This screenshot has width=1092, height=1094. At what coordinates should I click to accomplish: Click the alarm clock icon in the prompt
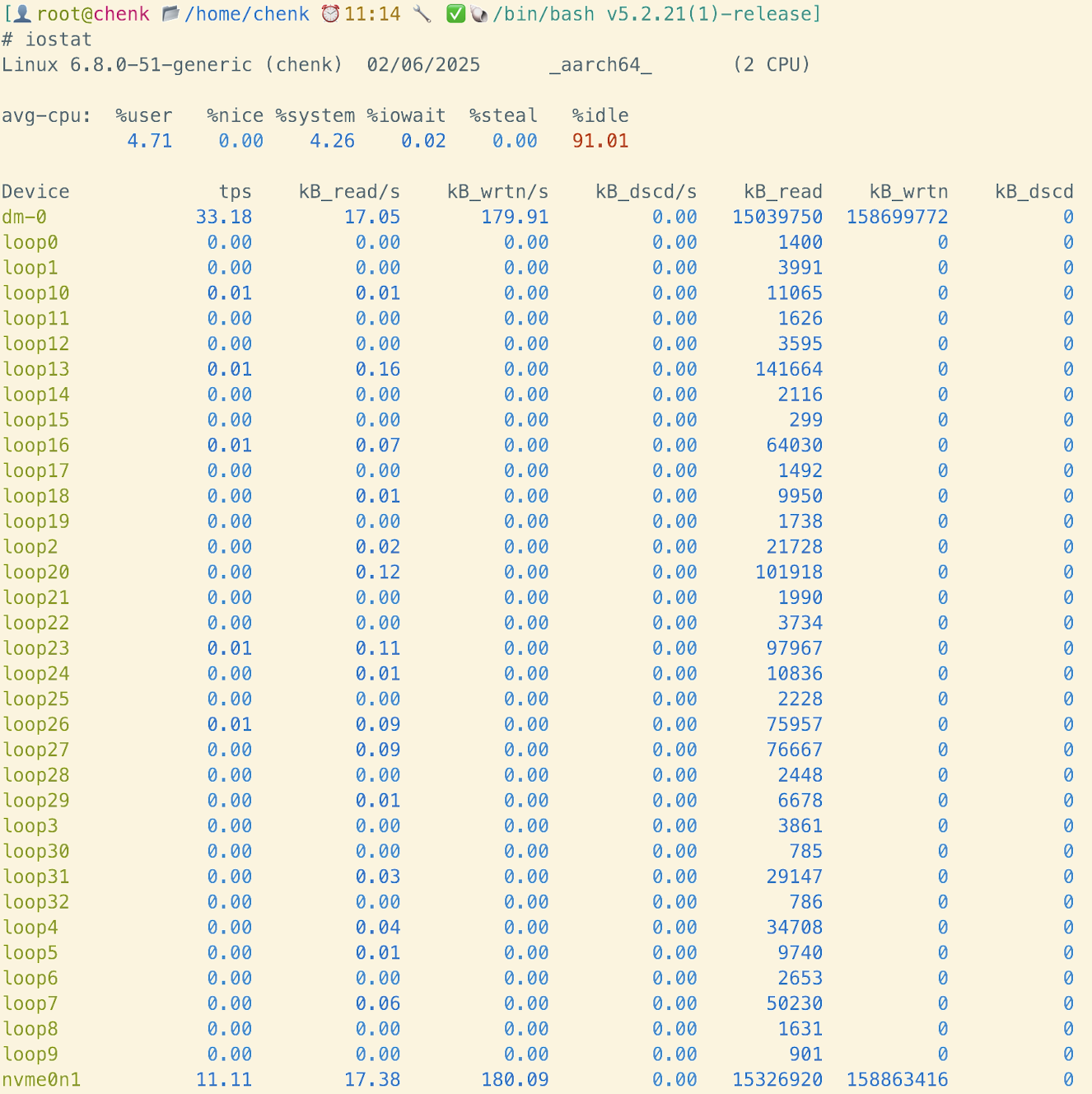click(x=330, y=14)
